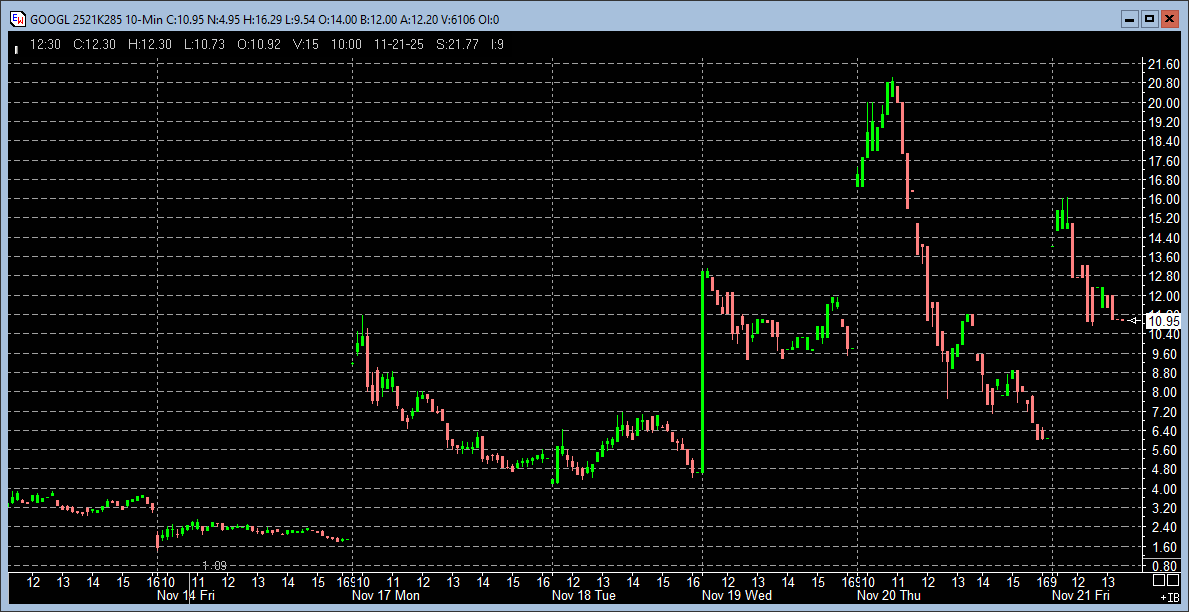Click the right small square box above +IB

pyautogui.click(x=1171, y=582)
